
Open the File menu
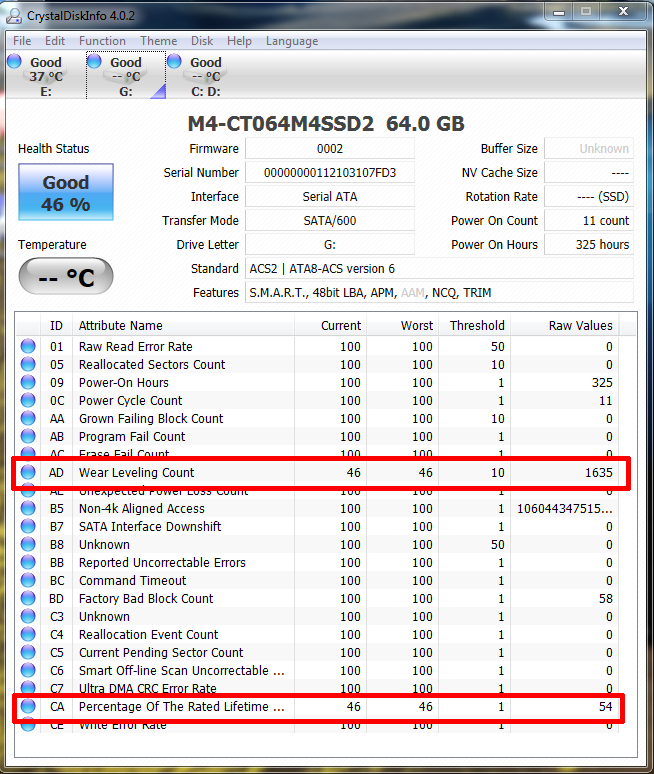click(x=22, y=41)
